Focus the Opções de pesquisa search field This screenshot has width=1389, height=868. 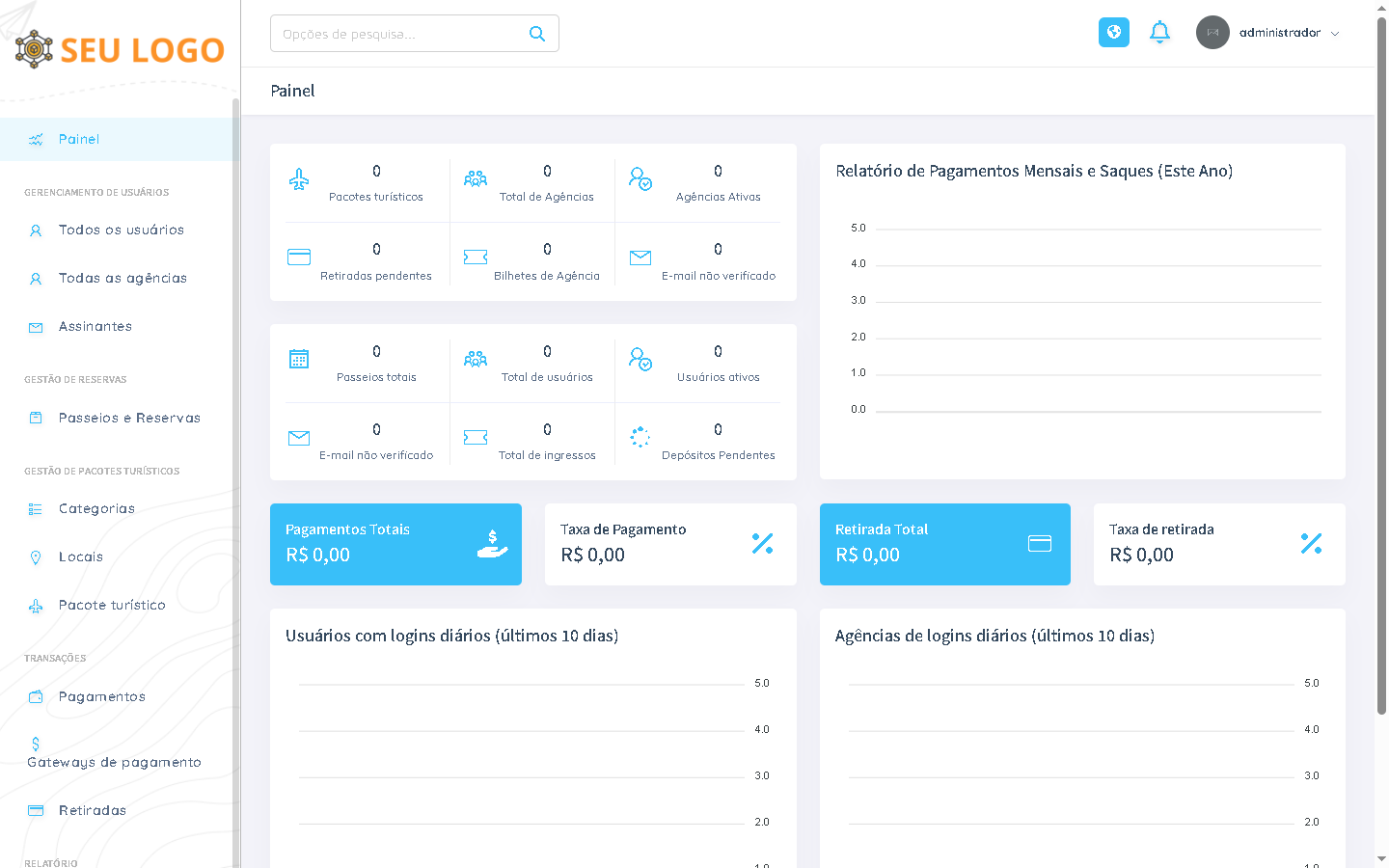[400, 34]
